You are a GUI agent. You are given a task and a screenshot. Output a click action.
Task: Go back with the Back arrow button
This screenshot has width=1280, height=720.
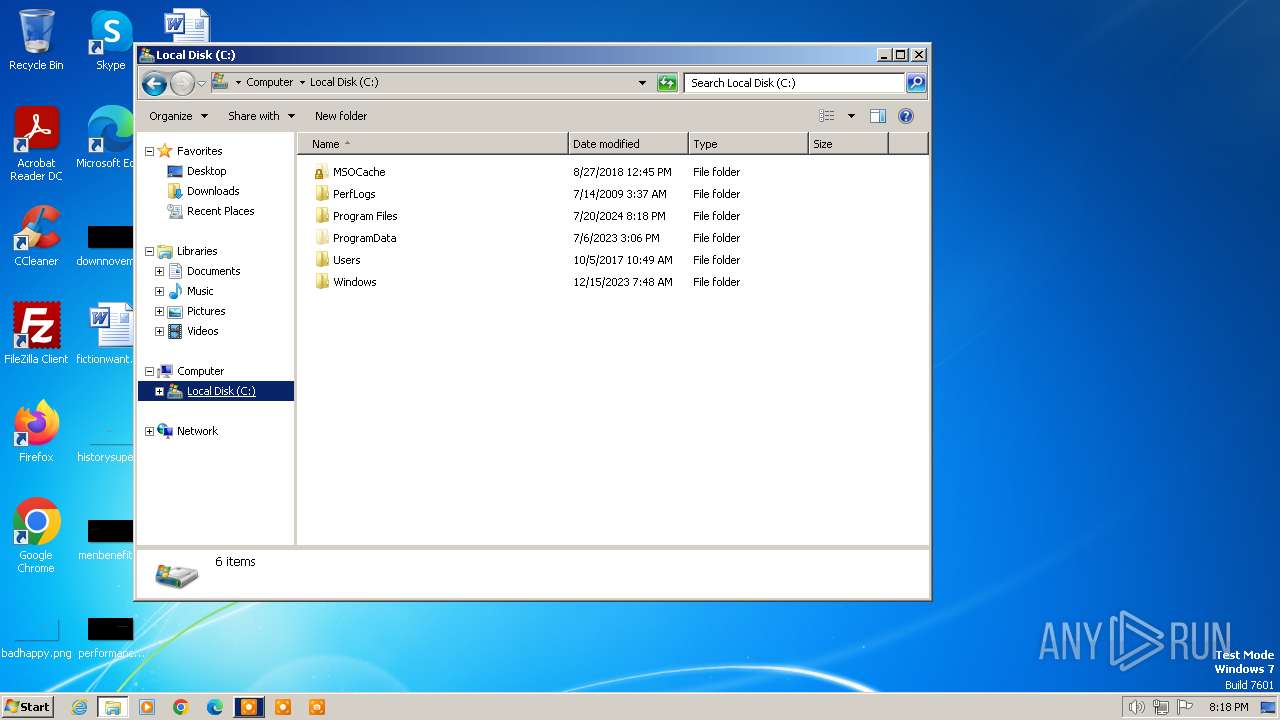click(x=154, y=83)
